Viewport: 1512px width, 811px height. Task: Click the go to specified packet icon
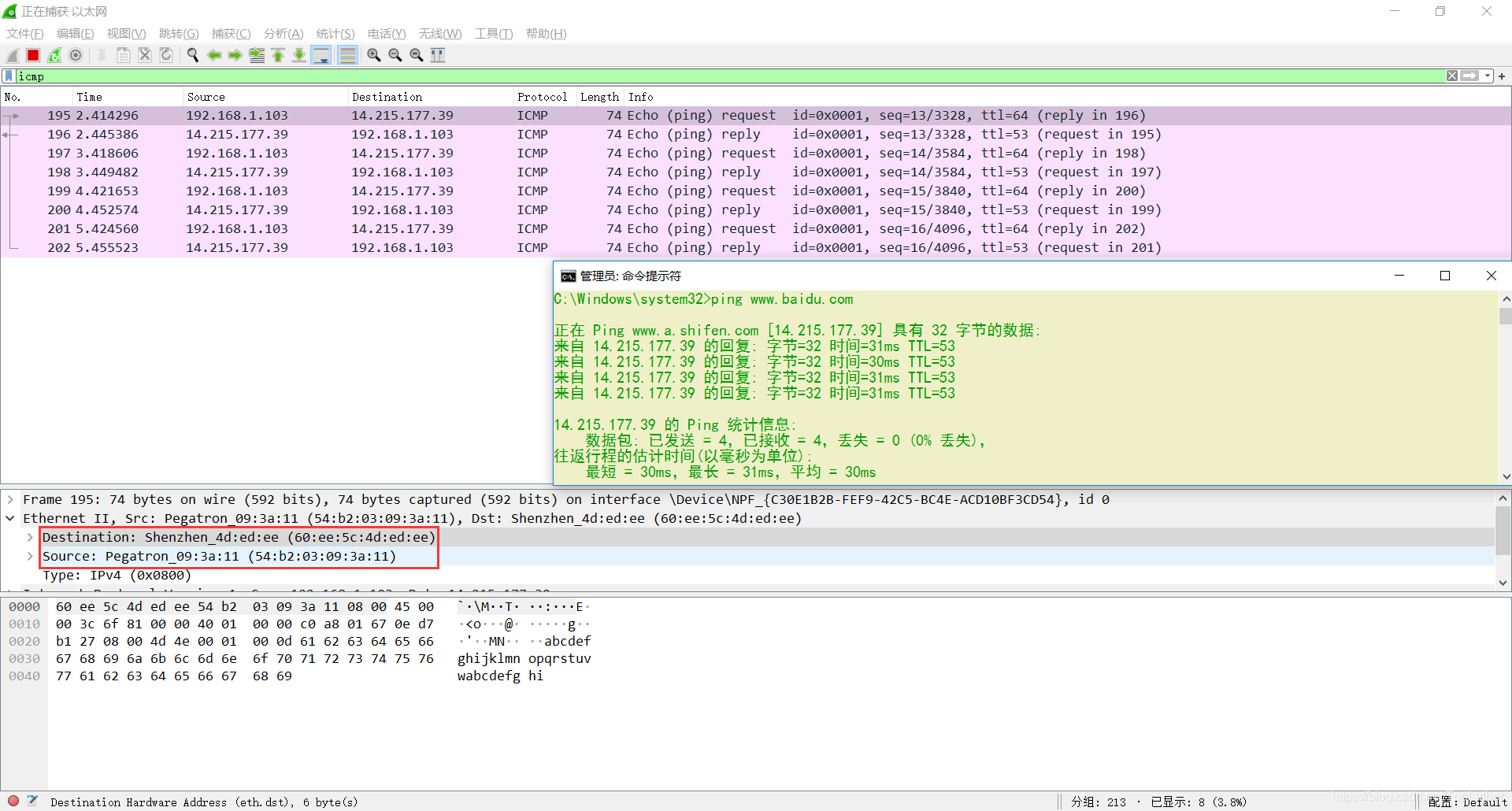tap(257, 55)
